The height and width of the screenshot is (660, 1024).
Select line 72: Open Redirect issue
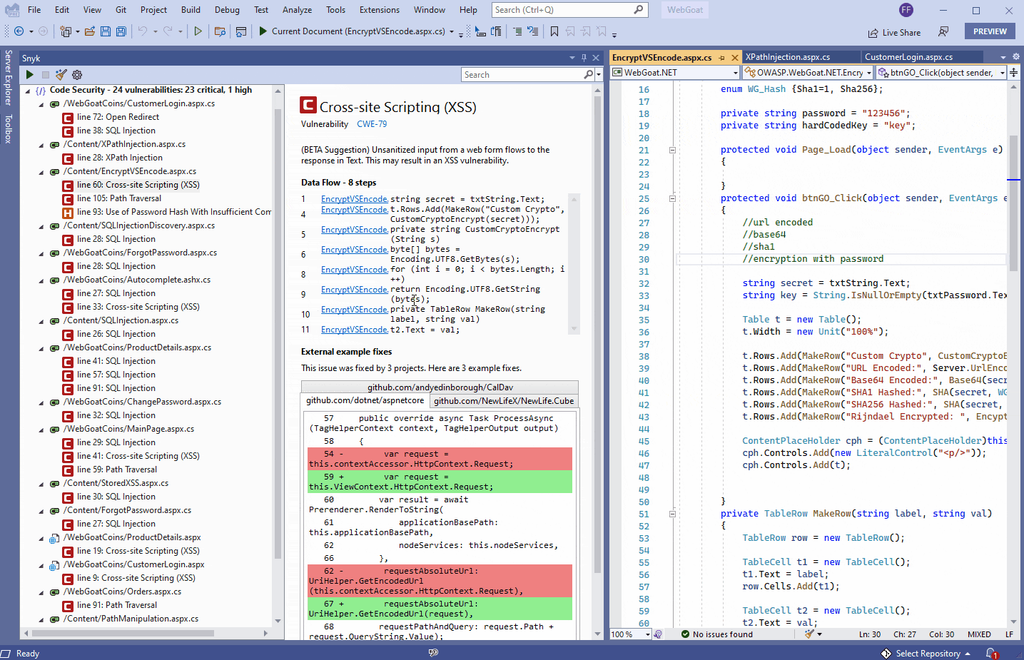(x=118, y=118)
